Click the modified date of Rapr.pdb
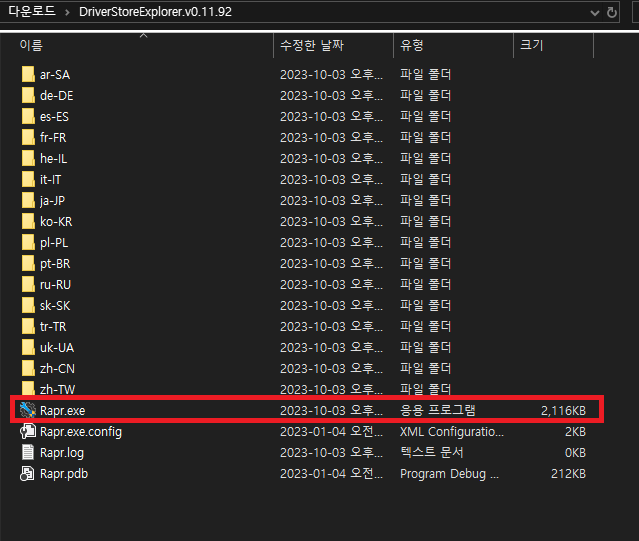Viewport: 639px width, 541px height. pos(331,474)
